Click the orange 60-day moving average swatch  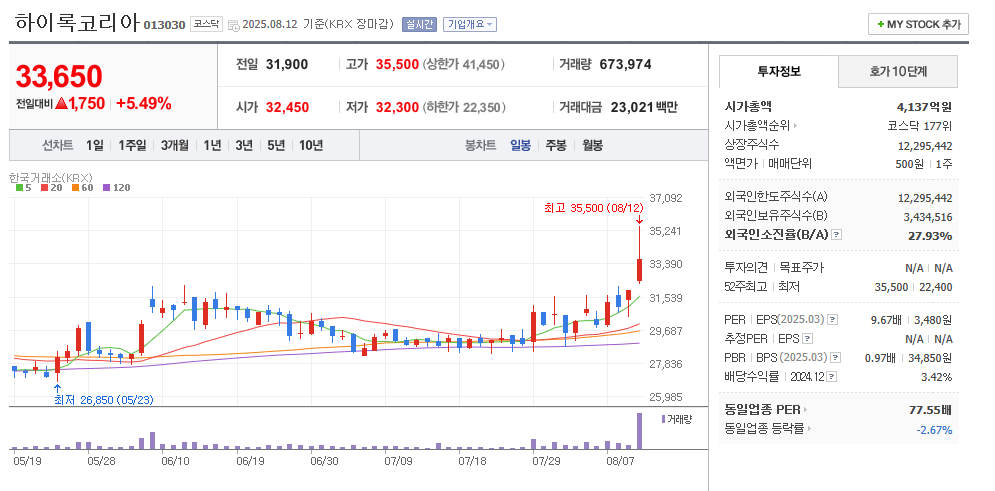coord(75,188)
